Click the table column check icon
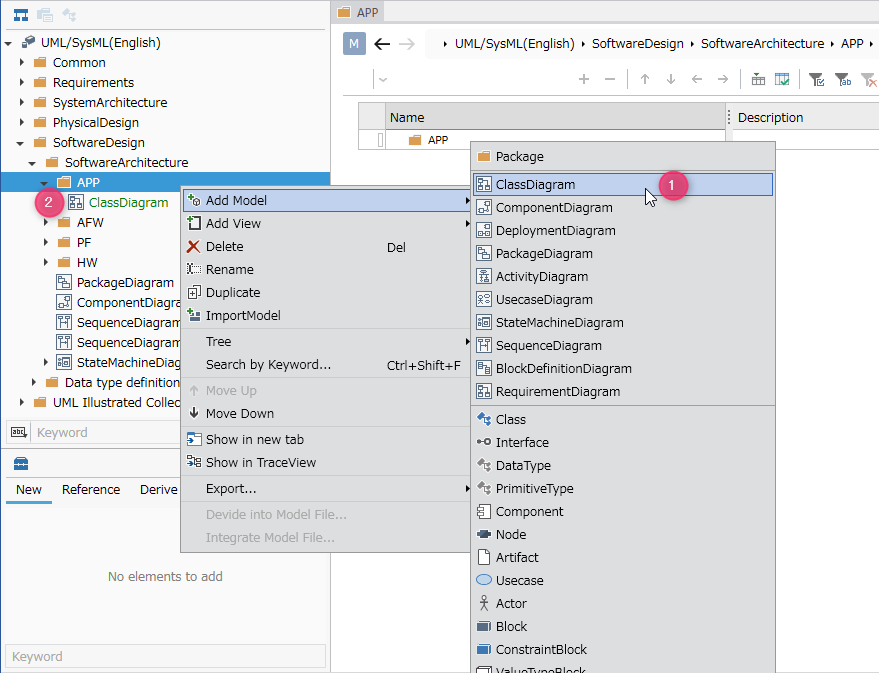This screenshot has height=673, width=879. [782, 80]
